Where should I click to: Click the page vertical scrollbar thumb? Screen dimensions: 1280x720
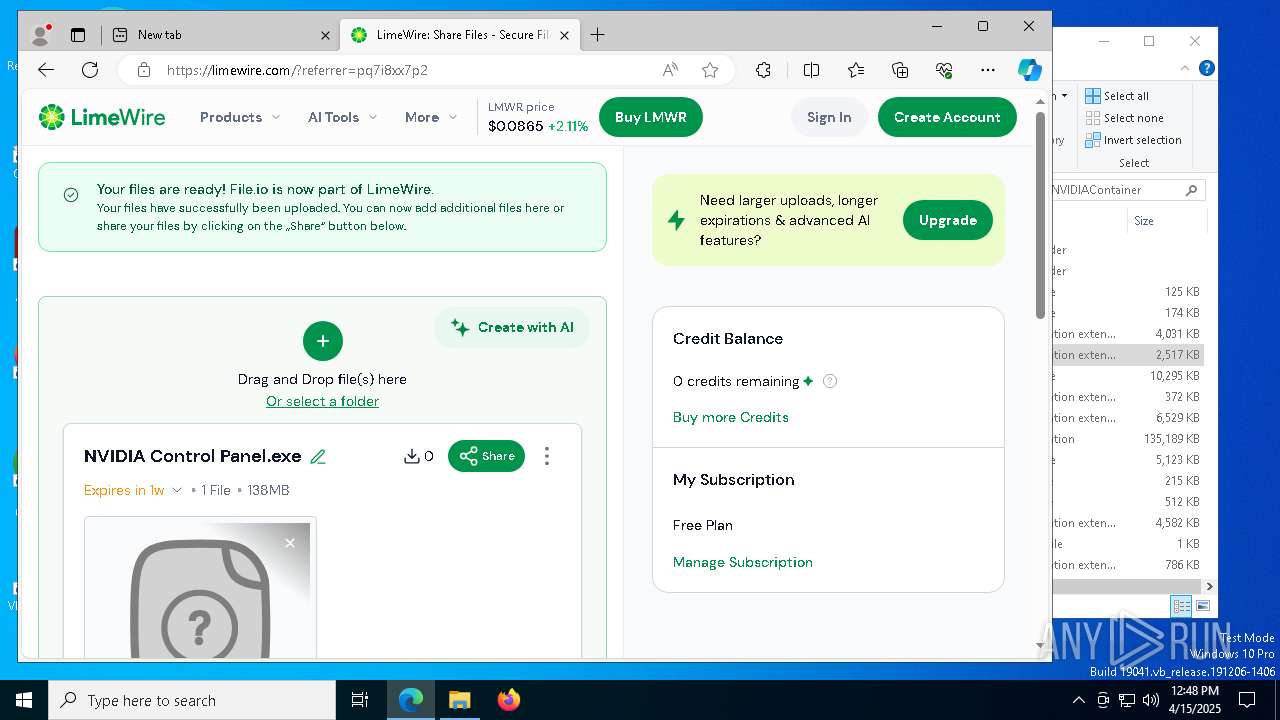[1040, 216]
